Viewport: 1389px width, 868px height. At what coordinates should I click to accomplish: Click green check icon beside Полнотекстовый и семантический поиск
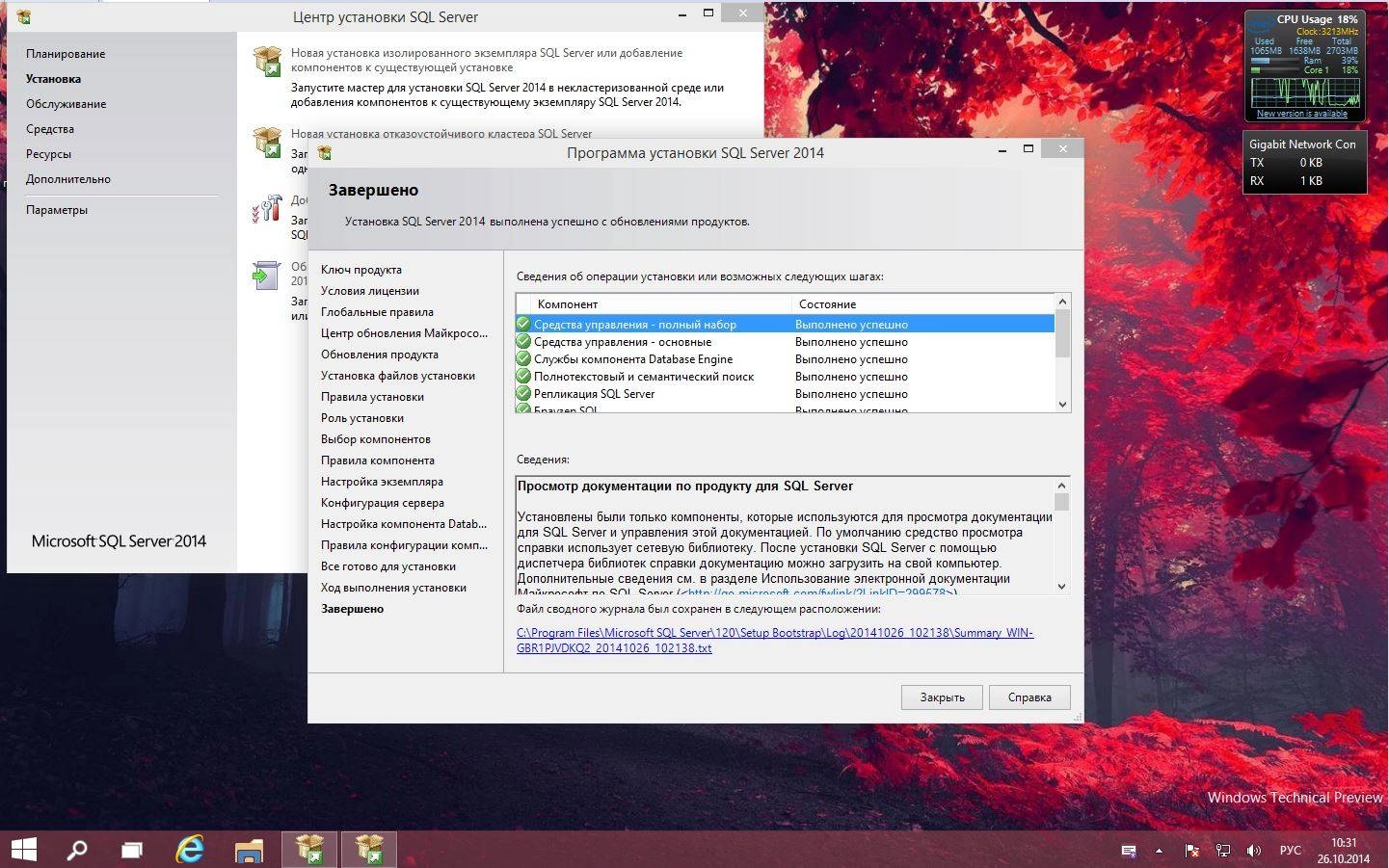pyautogui.click(x=523, y=376)
